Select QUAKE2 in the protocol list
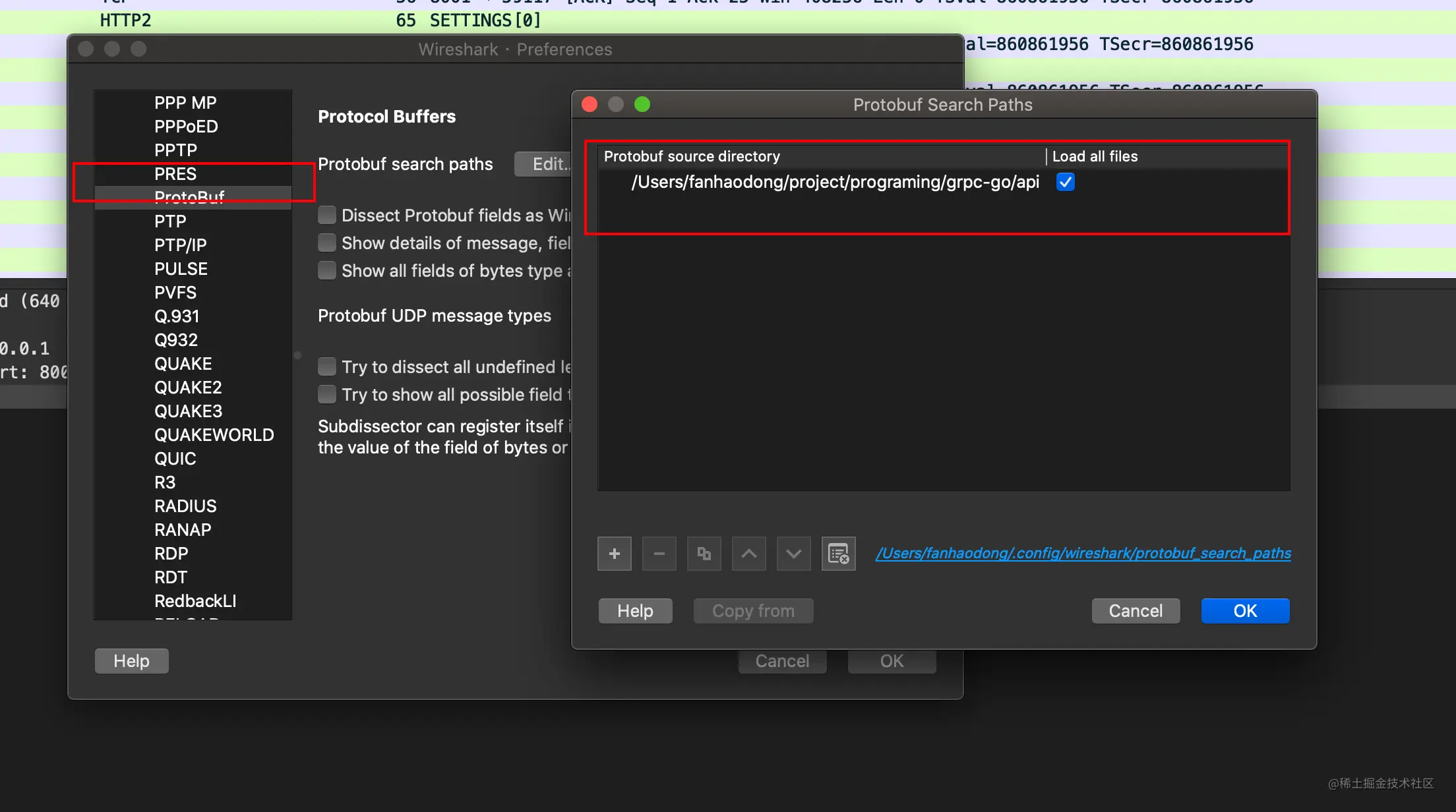 [x=193, y=388]
